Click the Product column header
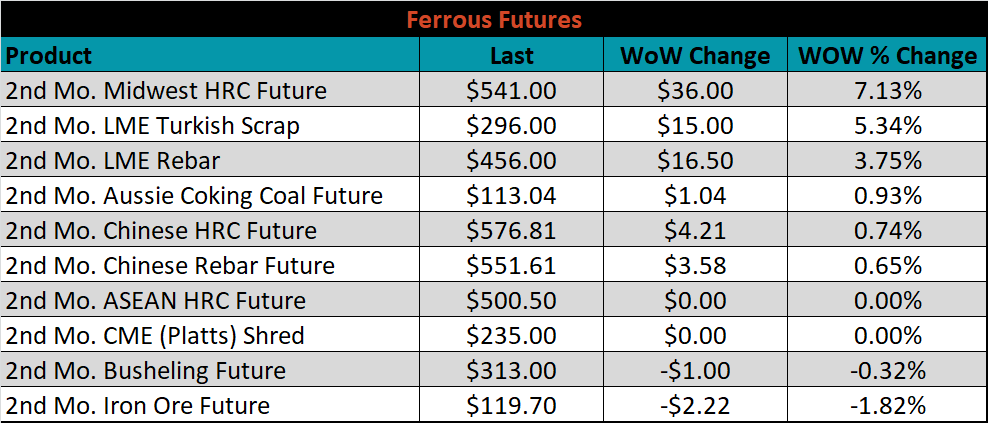Screen dimensions: 988x423 (210, 55)
